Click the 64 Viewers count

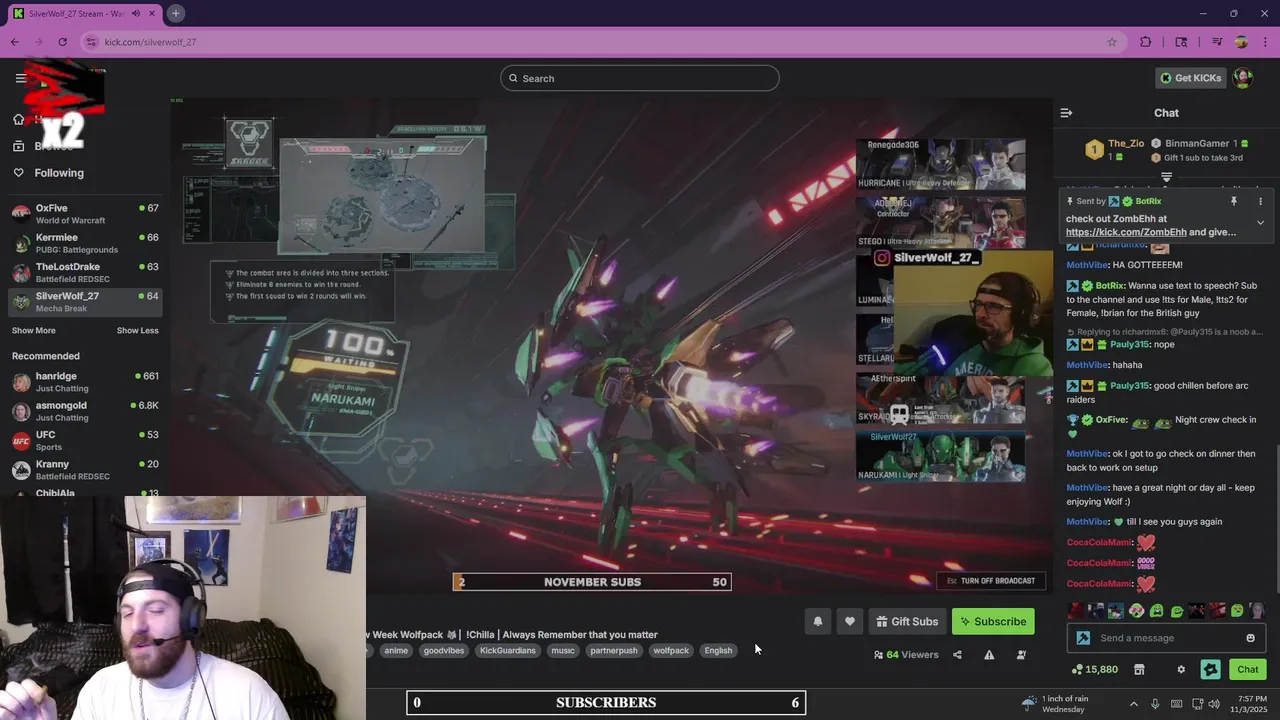[906, 655]
